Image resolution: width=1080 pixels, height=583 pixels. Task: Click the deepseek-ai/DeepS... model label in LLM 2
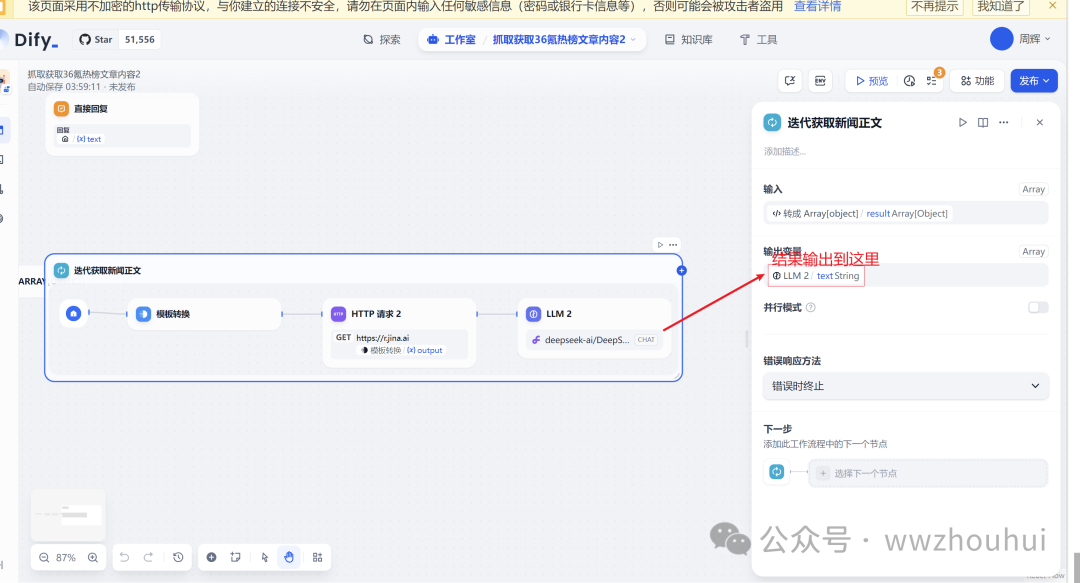click(587, 340)
